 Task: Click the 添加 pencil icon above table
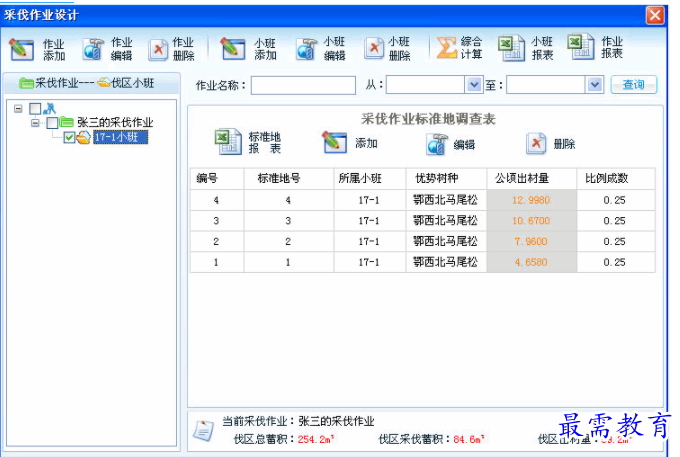click(334, 142)
